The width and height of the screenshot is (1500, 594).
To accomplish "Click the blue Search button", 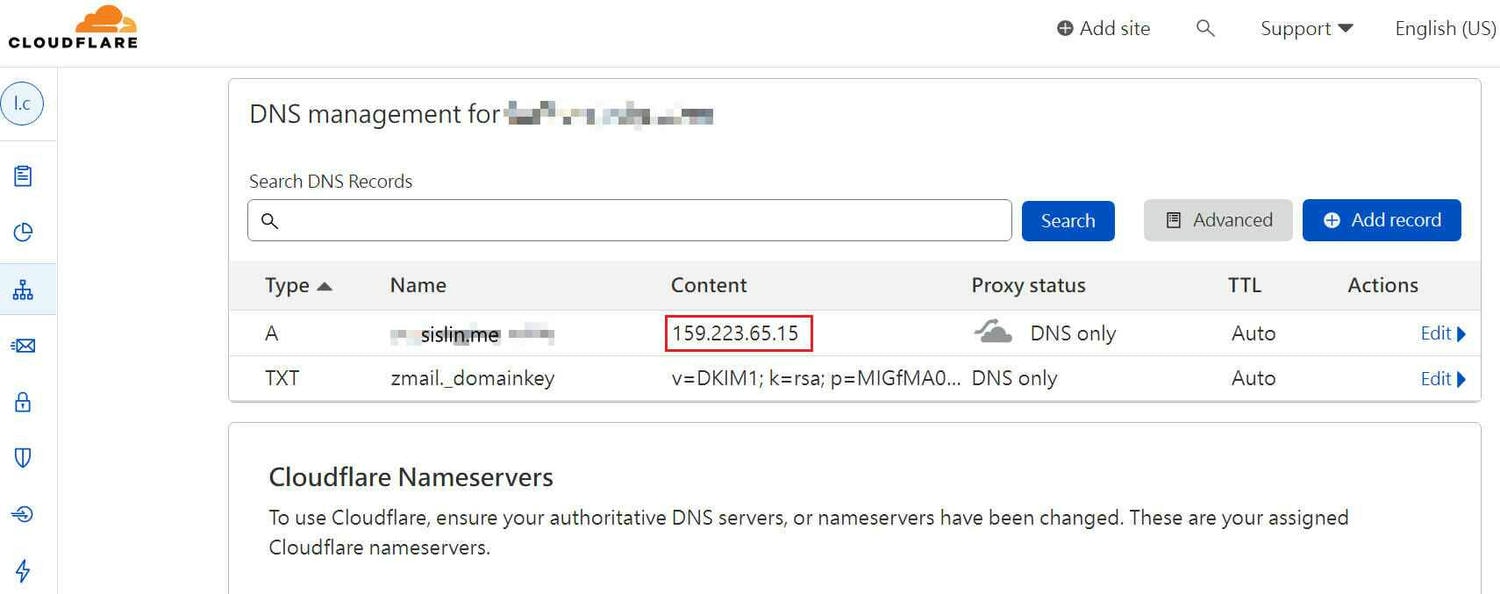I will coord(1068,220).
